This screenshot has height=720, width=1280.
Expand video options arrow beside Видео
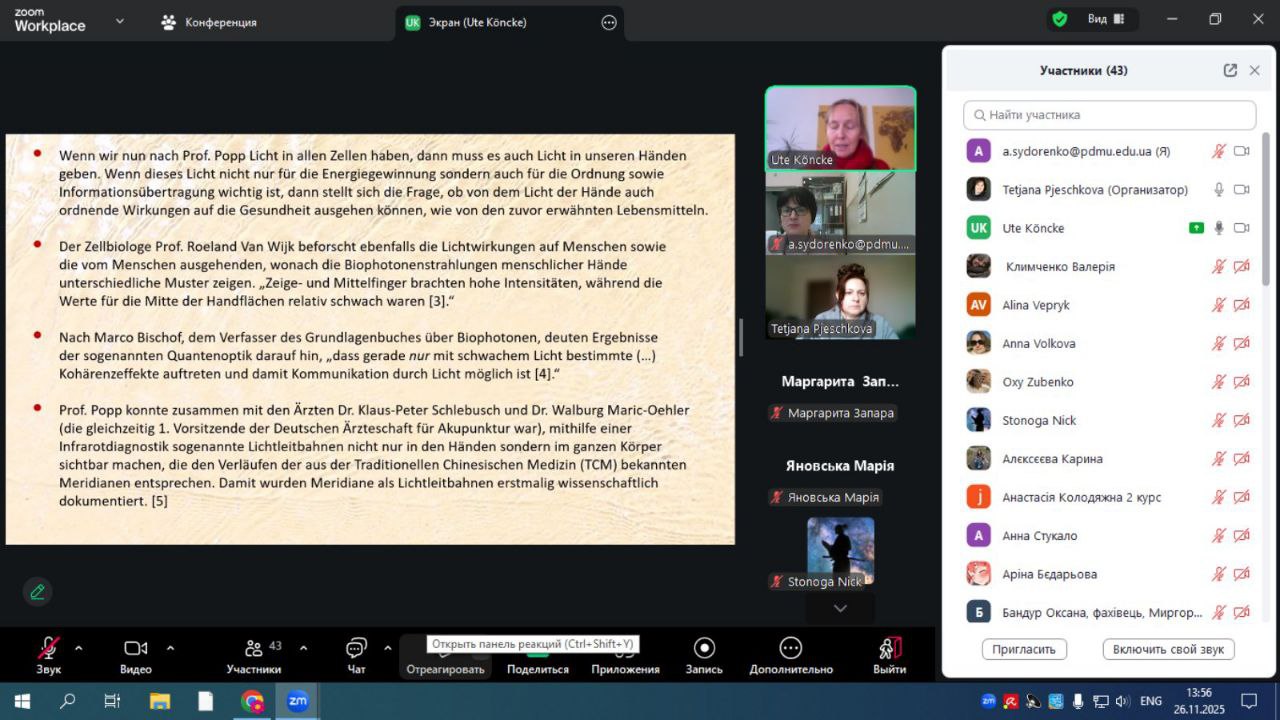click(170, 647)
